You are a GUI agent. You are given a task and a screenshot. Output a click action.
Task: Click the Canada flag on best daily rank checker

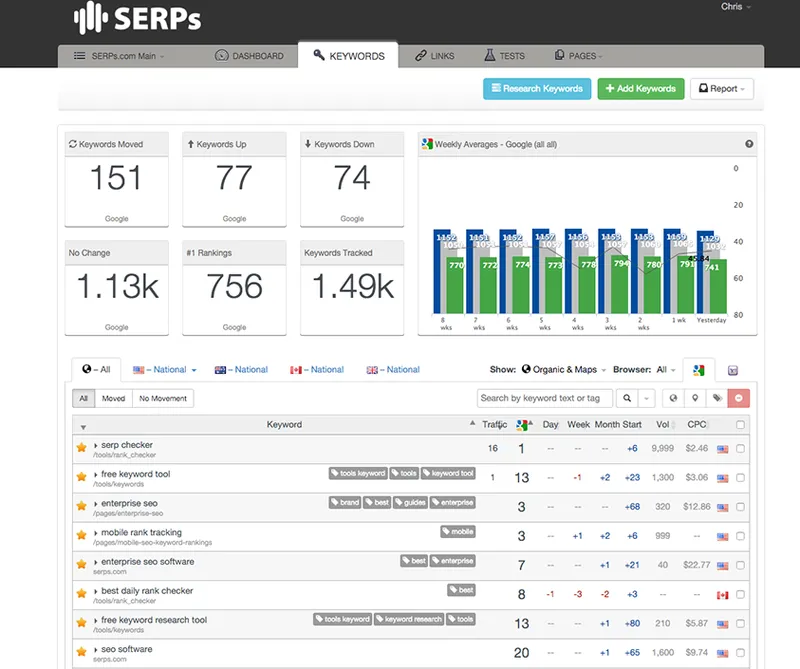click(722, 595)
